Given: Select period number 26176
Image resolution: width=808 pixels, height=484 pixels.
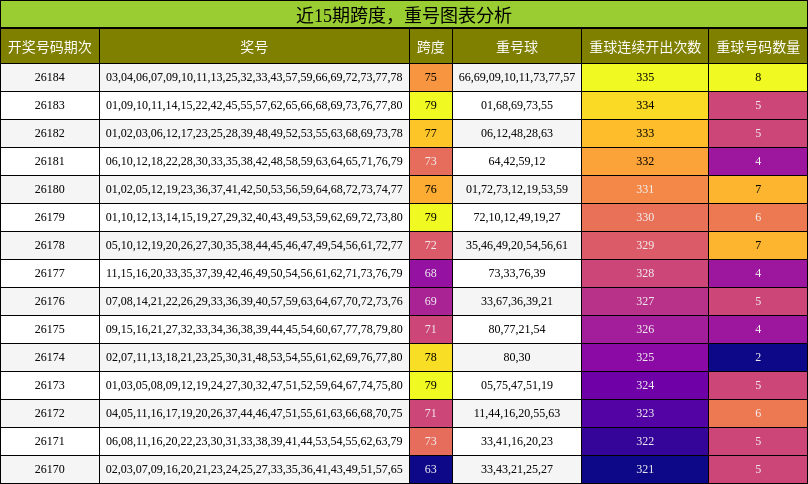Looking at the screenshot, I should (x=50, y=301).
